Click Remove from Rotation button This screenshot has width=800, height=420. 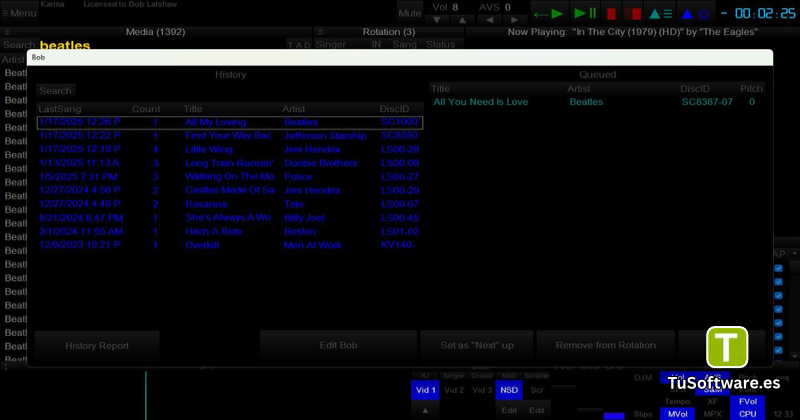(x=606, y=345)
